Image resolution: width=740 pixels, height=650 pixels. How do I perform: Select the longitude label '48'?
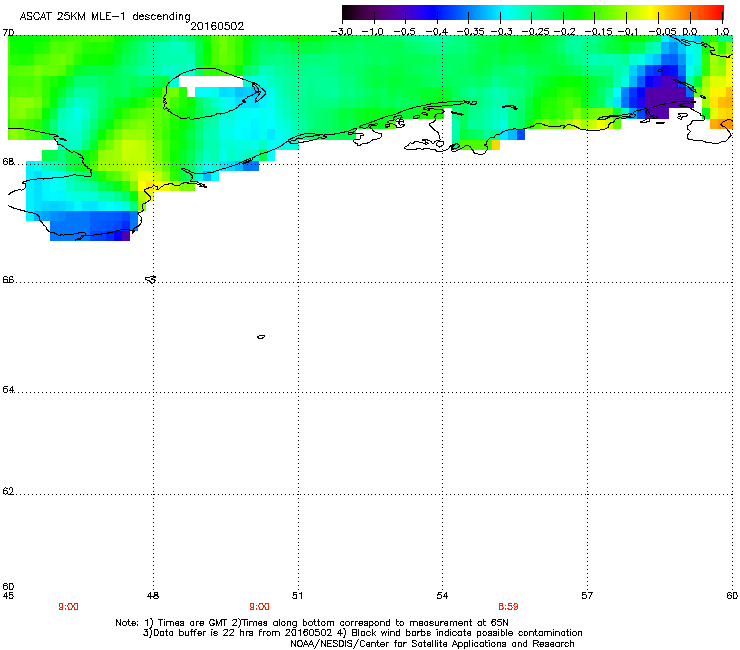pyautogui.click(x=153, y=596)
